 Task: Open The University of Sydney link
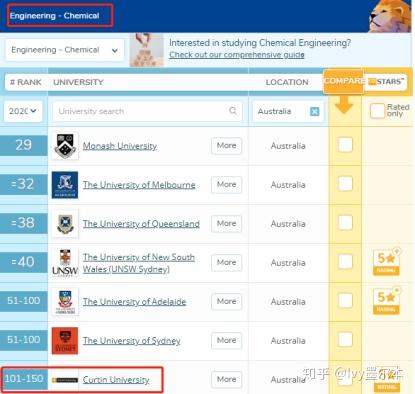131,341
